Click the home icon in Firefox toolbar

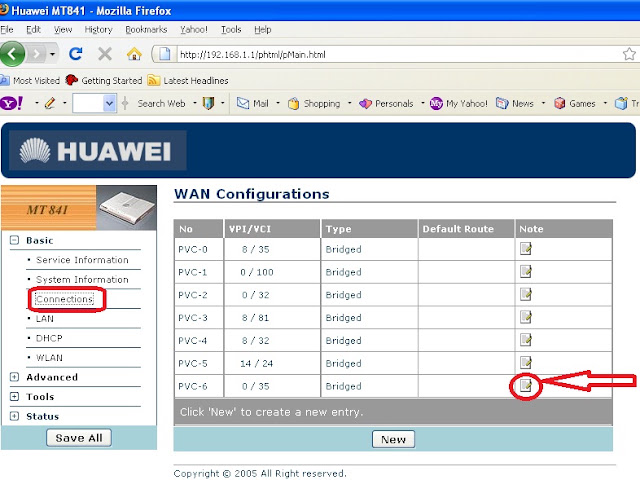(x=134, y=54)
